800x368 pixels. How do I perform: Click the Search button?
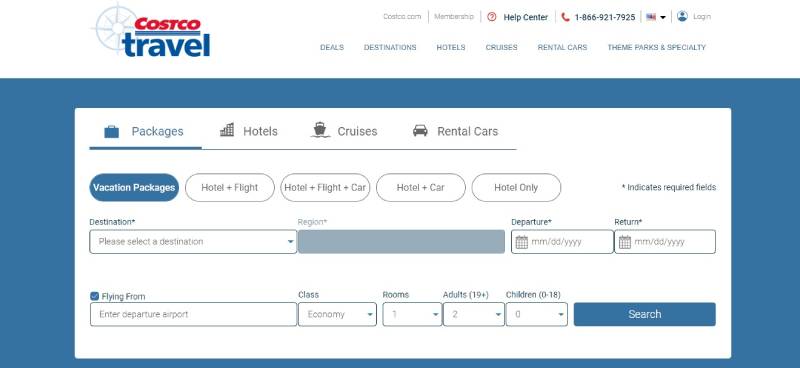click(645, 314)
